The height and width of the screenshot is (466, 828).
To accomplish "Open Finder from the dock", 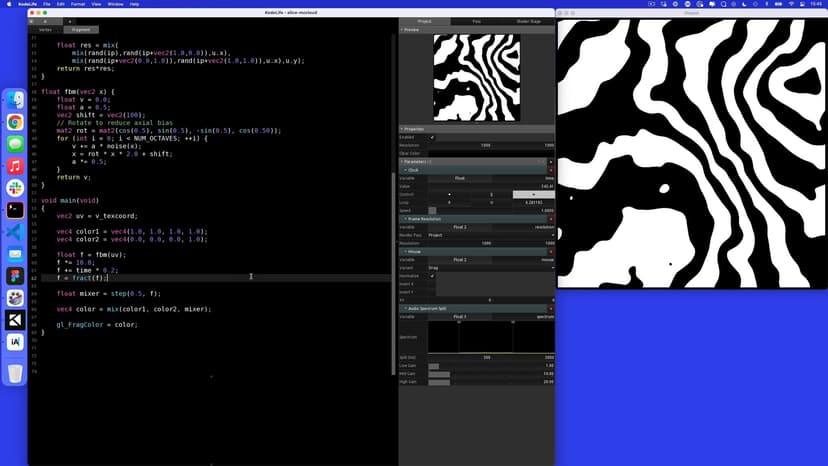I will click(x=15, y=100).
